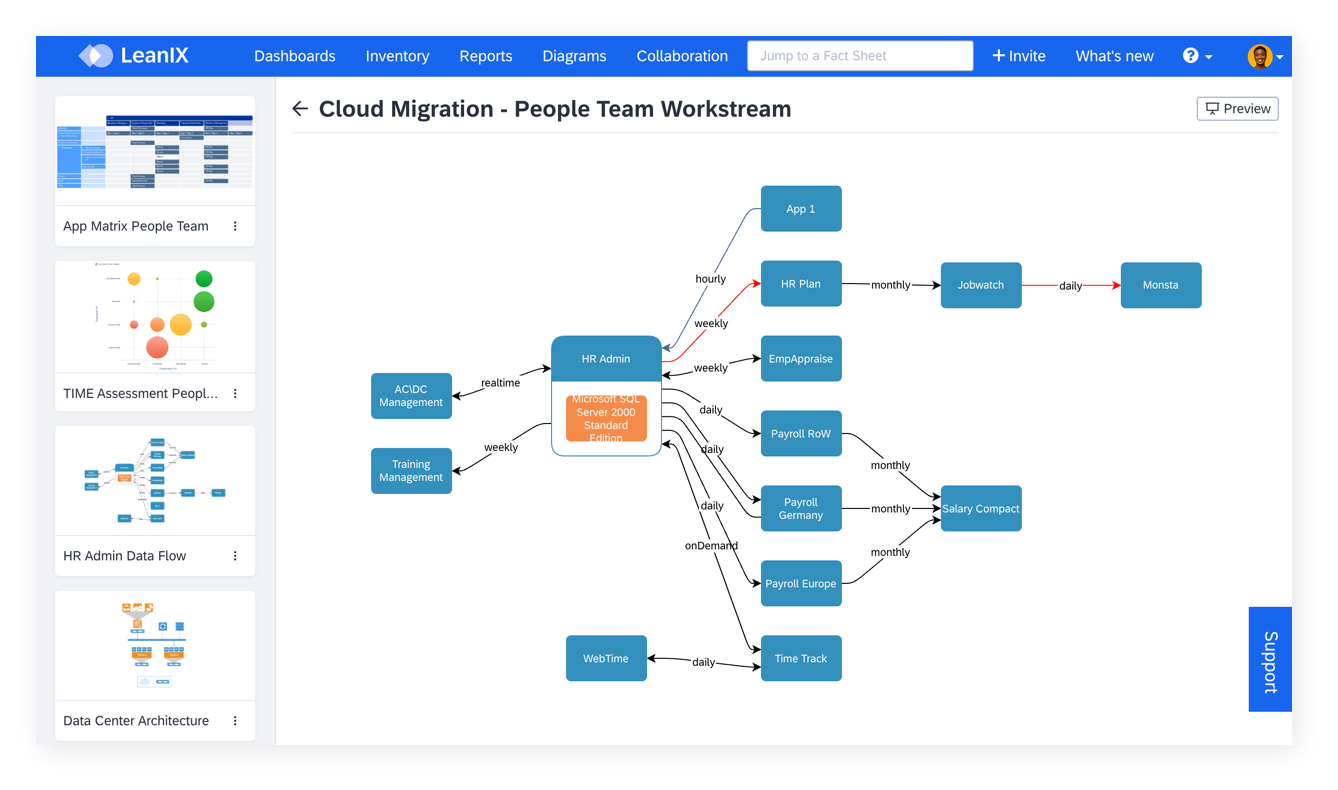
Task: Select the HR Admin node
Action: coord(606,359)
